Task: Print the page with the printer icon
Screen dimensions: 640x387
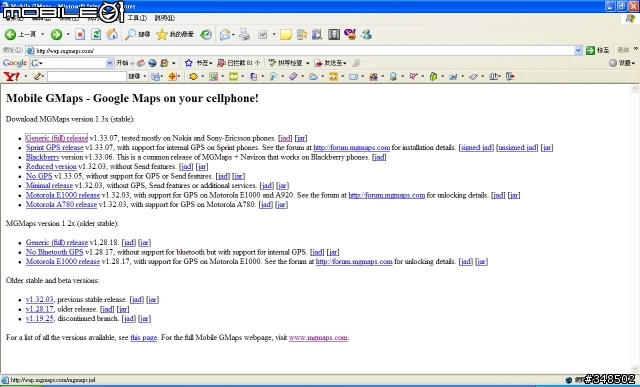Action: [244, 35]
